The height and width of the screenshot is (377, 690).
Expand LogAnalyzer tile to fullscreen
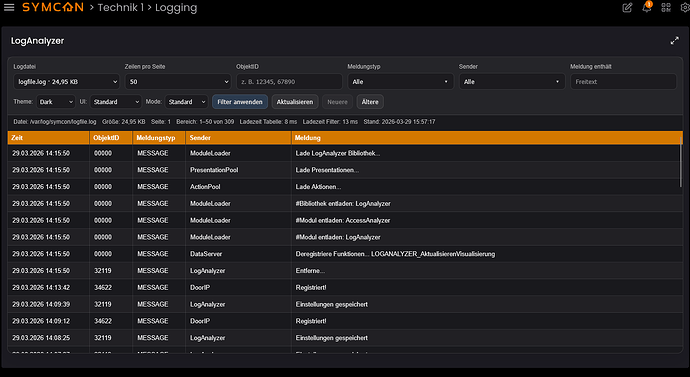675,41
